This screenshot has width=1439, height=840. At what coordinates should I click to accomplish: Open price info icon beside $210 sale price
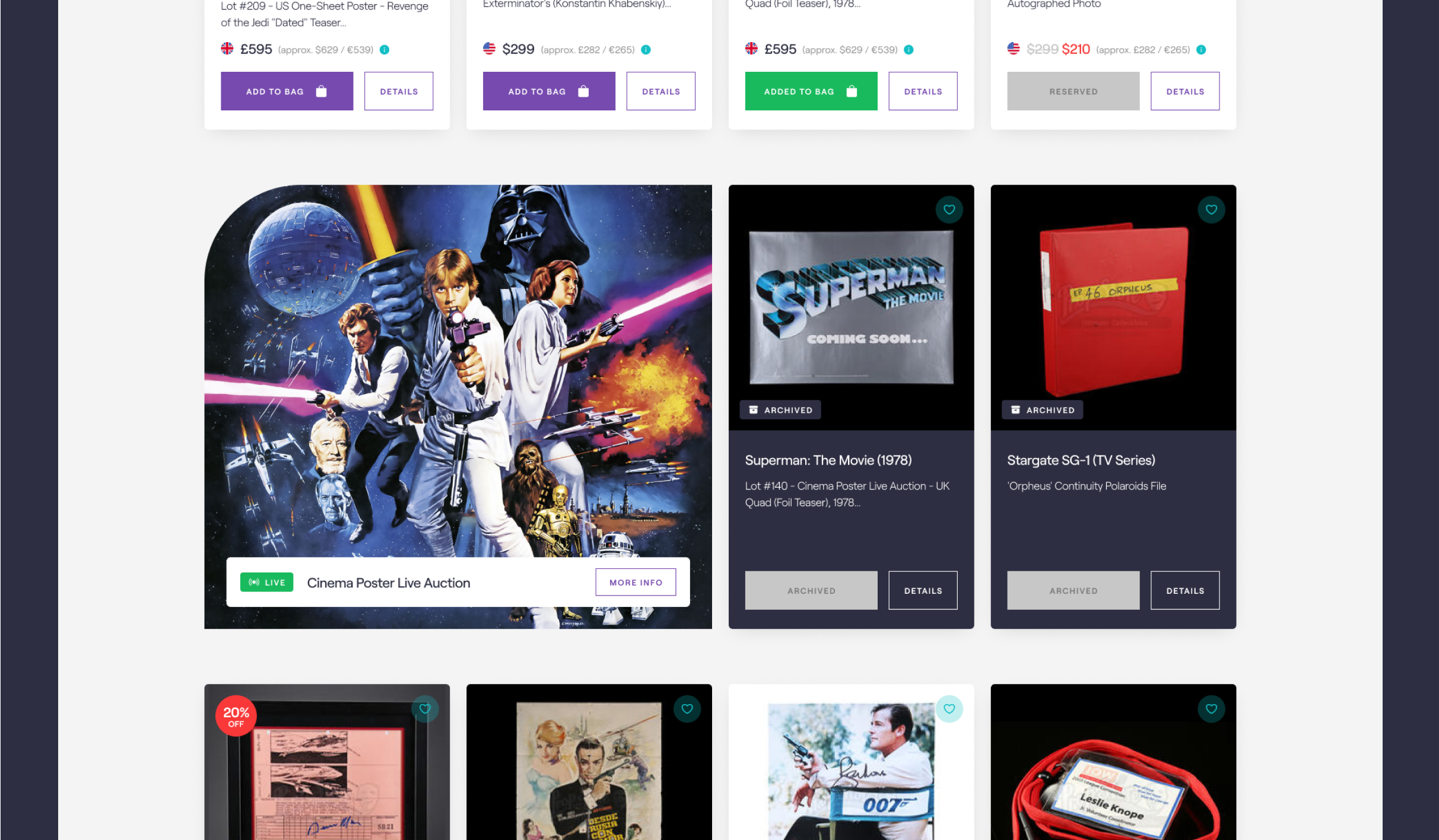pos(1201,50)
